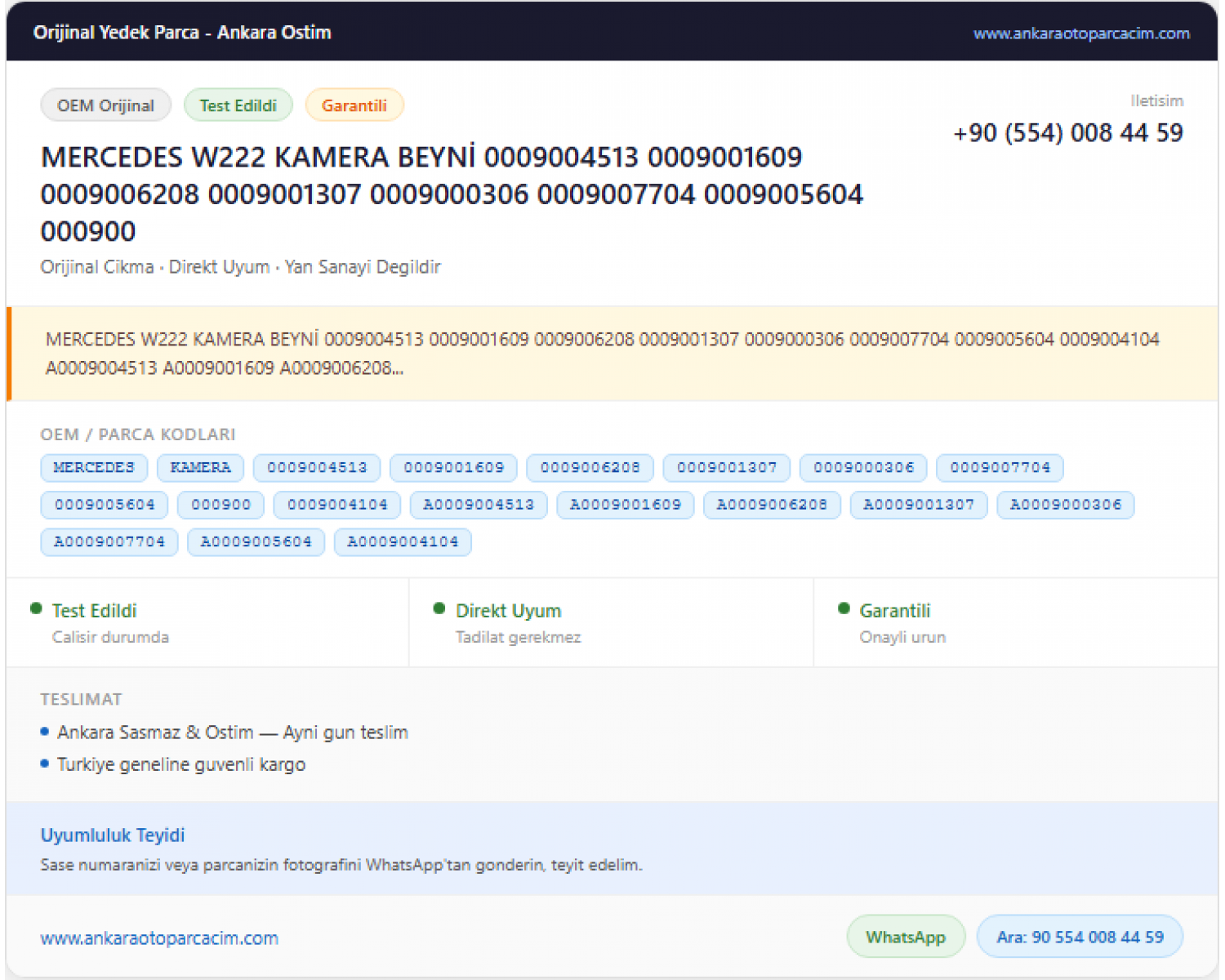Screen dimensions: 1225x980
Task: Choose the 0009004513 code tag
Action: tap(317, 468)
